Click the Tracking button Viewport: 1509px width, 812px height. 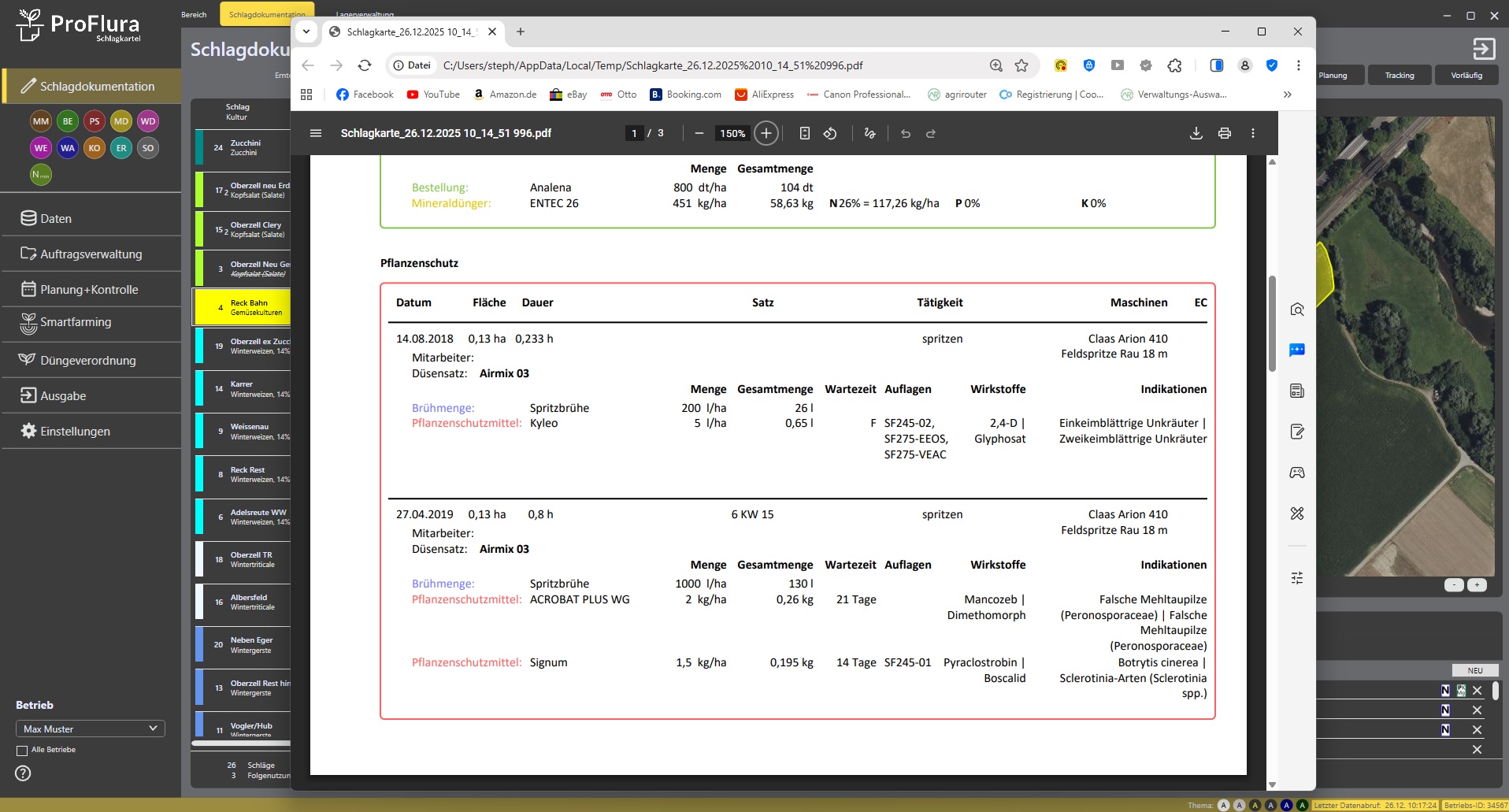(1399, 76)
